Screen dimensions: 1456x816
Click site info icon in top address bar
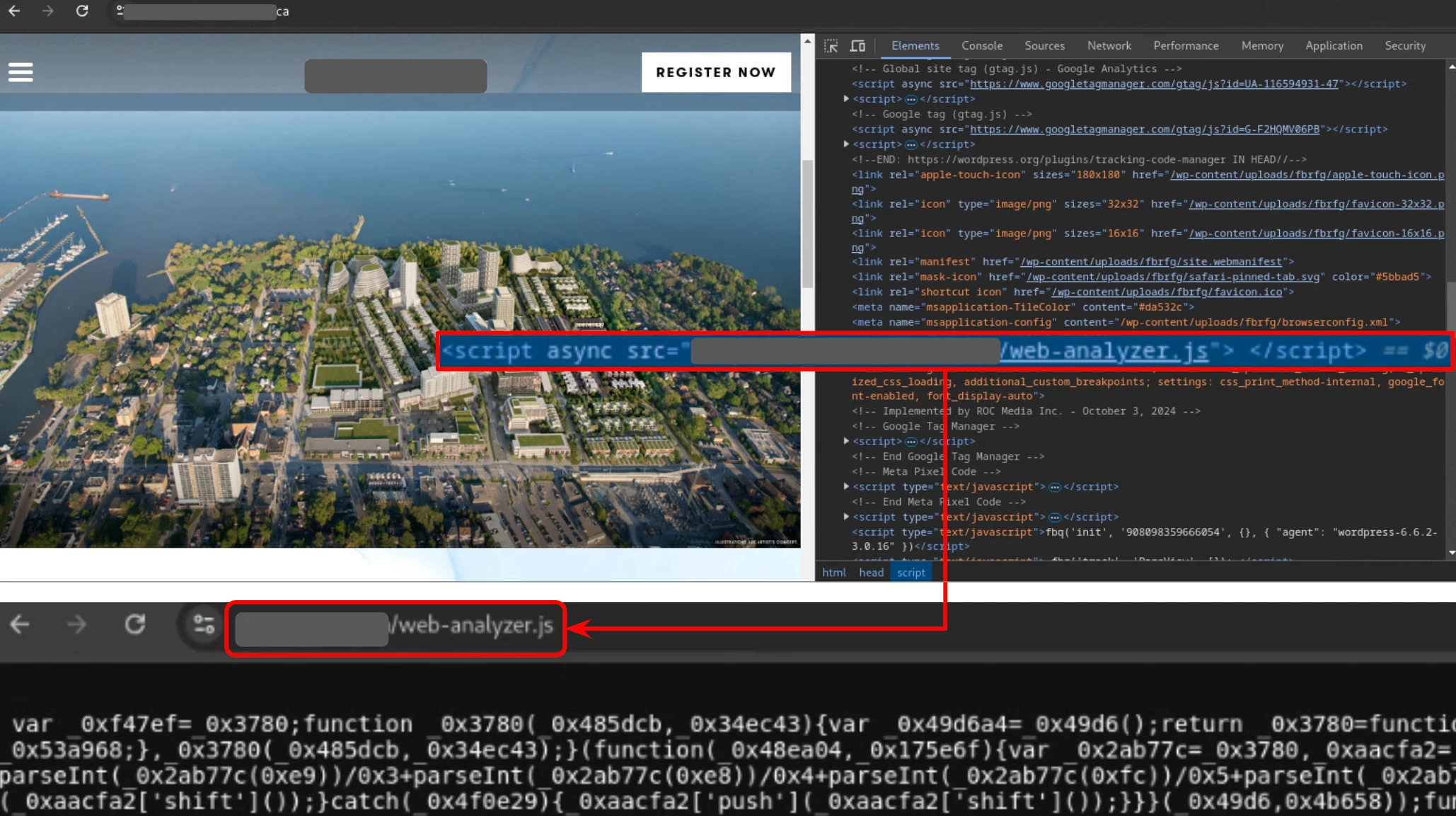click(x=120, y=11)
